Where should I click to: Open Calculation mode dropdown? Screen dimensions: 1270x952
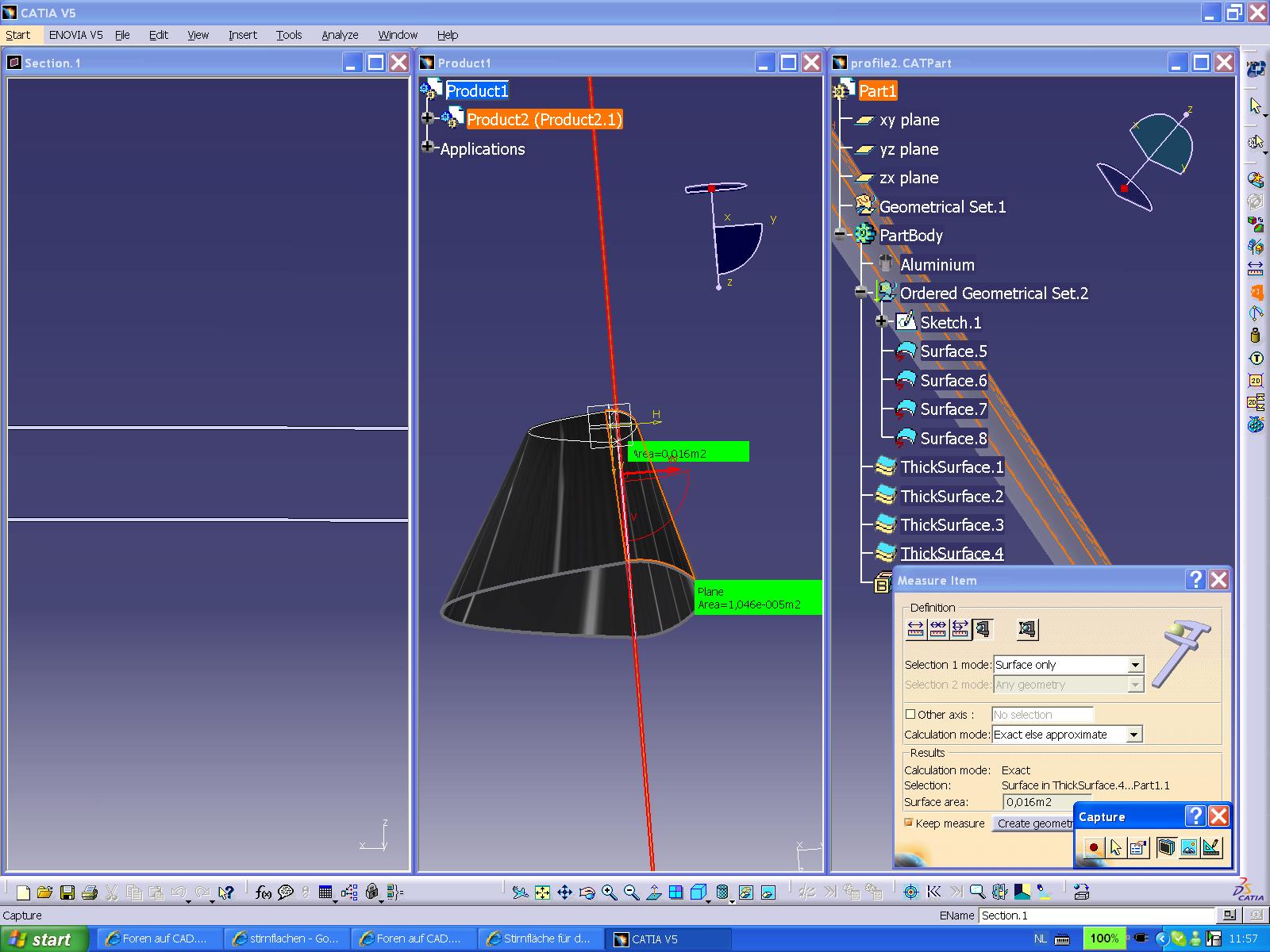tap(1133, 735)
